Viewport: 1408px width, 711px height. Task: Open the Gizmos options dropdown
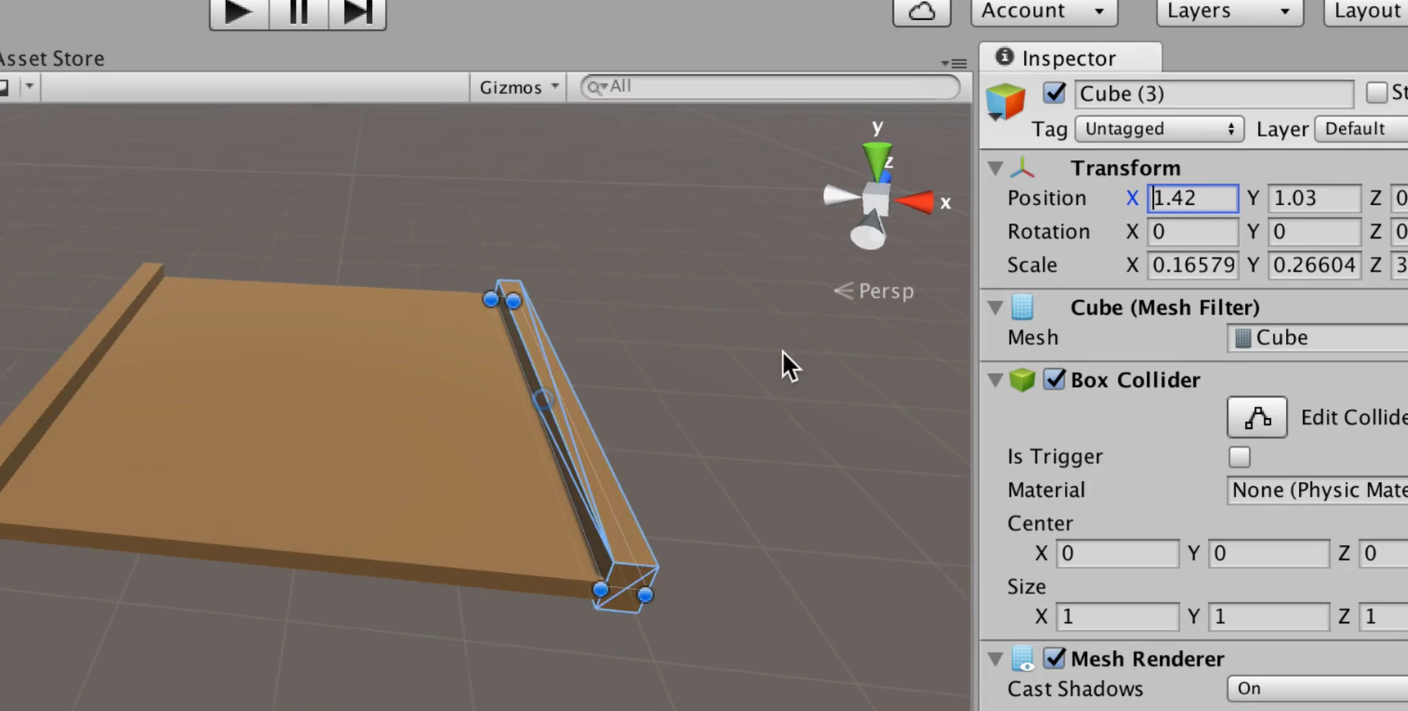tap(517, 87)
